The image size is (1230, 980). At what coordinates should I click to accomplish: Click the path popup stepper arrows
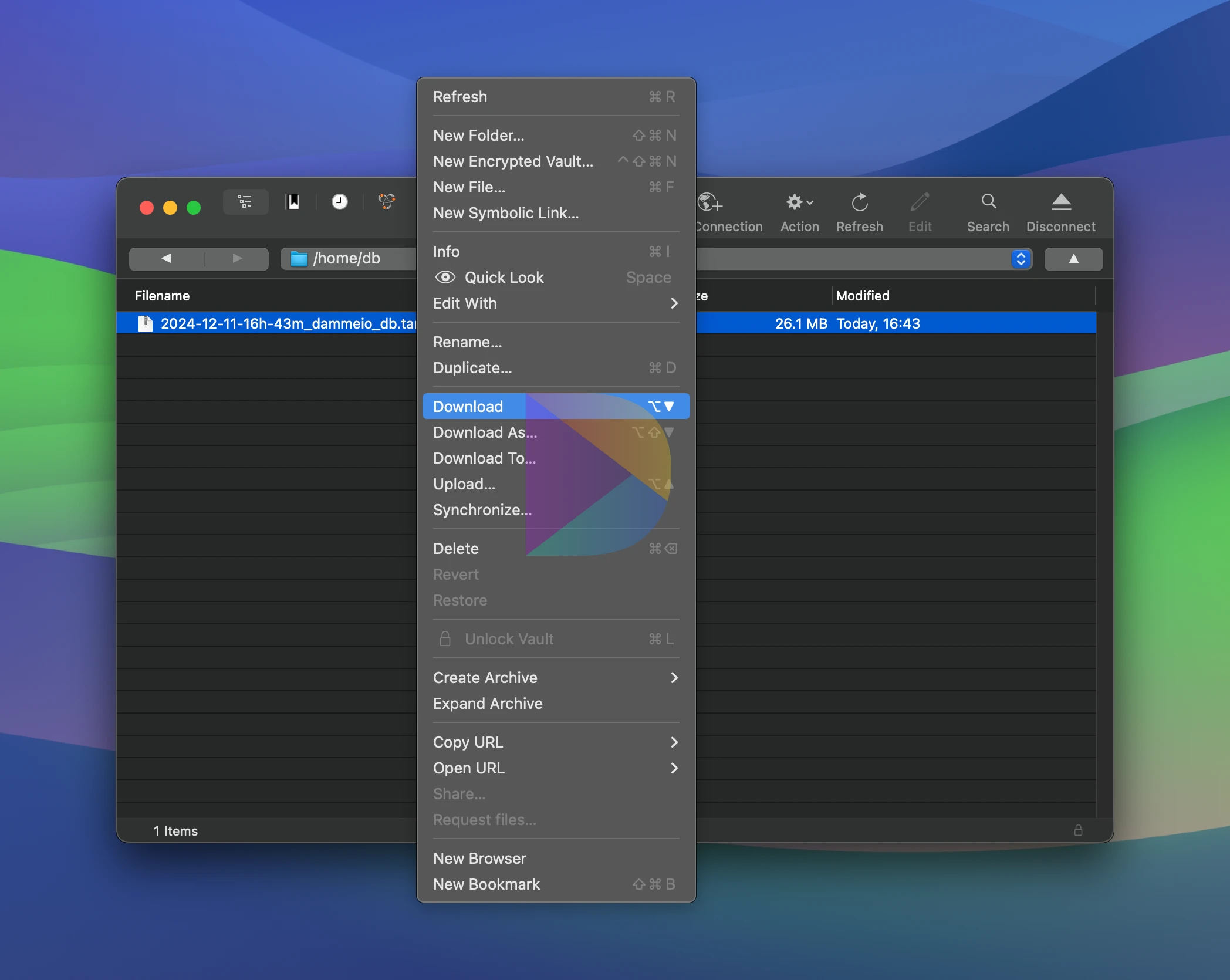[1021, 259]
